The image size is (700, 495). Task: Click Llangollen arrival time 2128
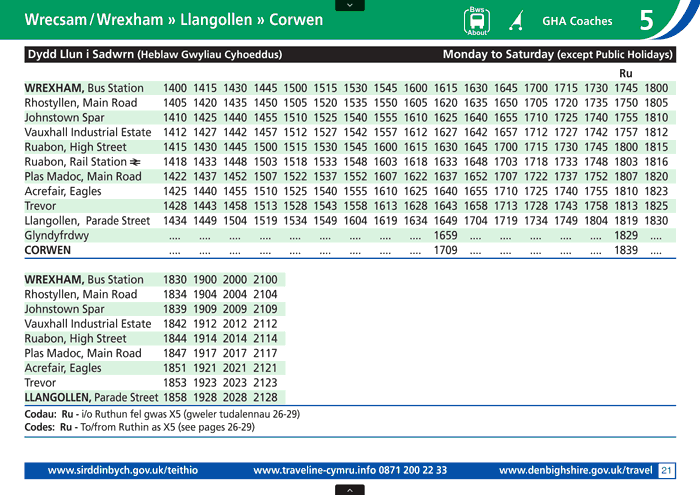[x=265, y=397]
